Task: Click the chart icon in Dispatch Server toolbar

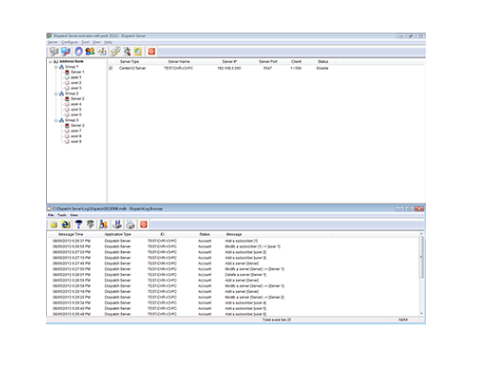Action: [102, 52]
